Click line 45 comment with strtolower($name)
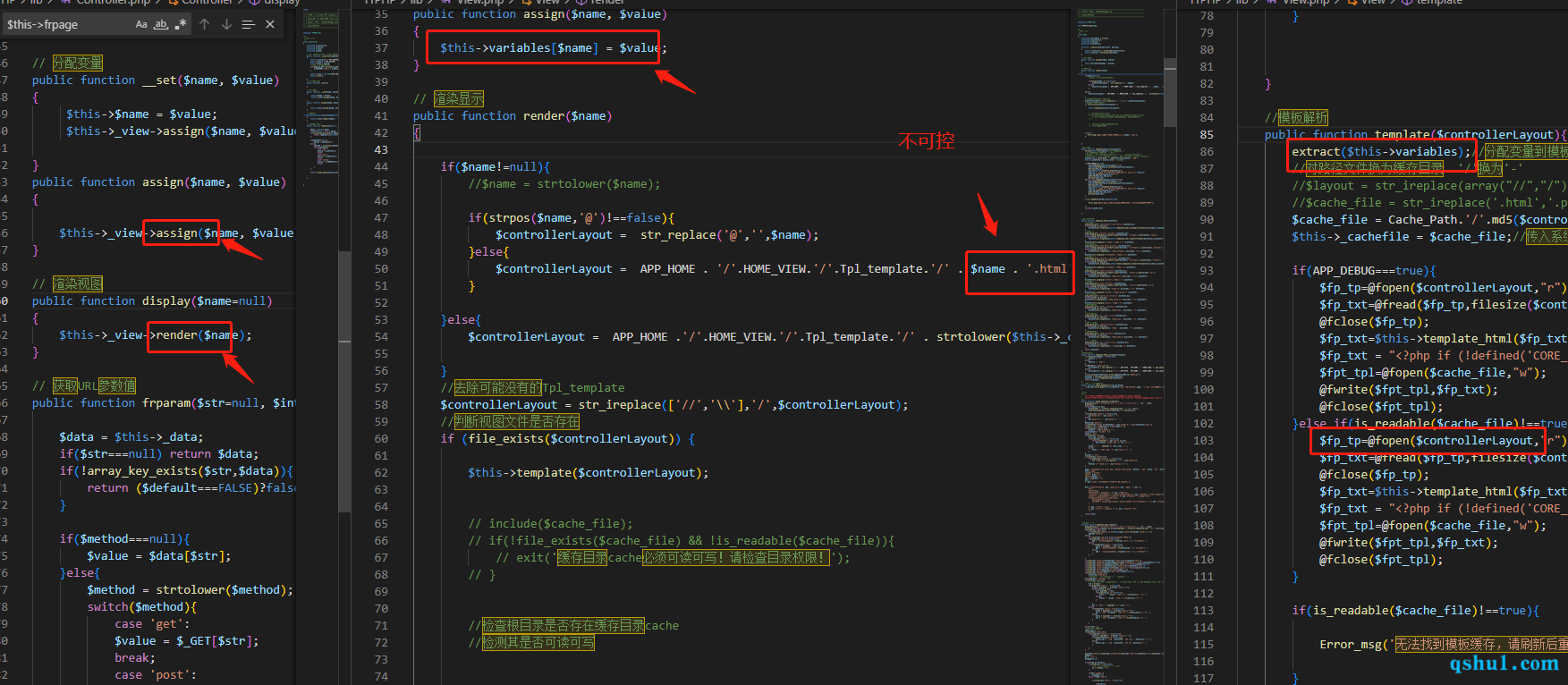The height and width of the screenshot is (685, 1568). click(564, 183)
